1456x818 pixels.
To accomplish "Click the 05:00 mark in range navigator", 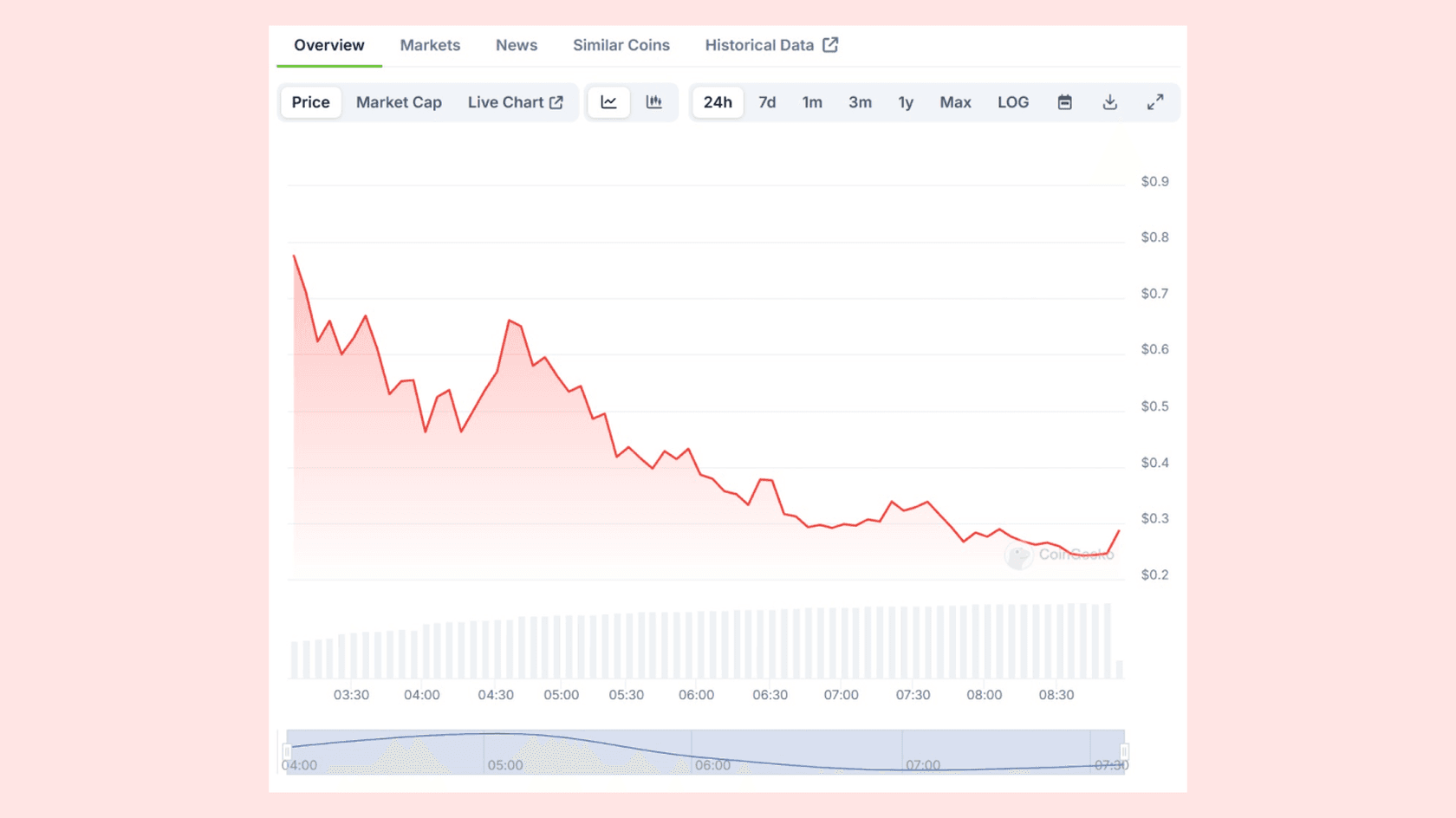I will (505, 765).
